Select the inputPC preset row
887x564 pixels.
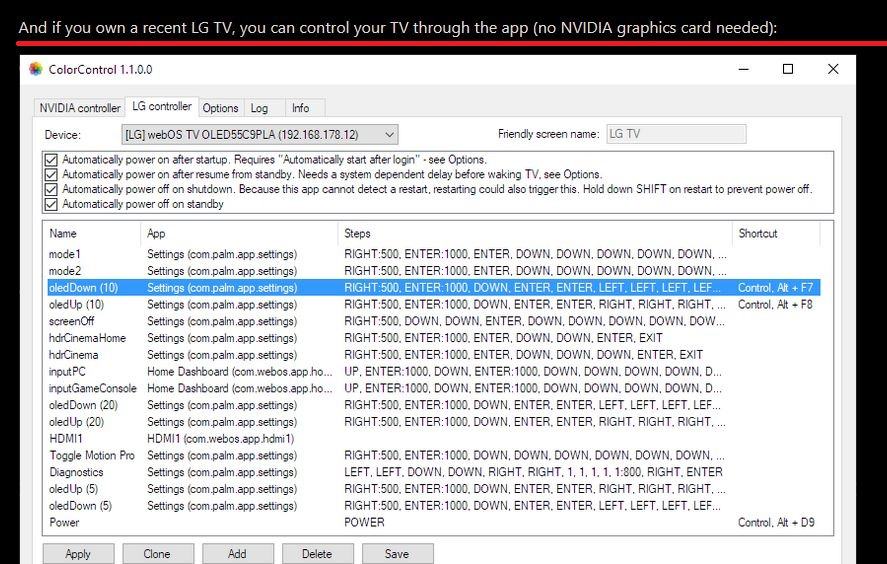434,372
